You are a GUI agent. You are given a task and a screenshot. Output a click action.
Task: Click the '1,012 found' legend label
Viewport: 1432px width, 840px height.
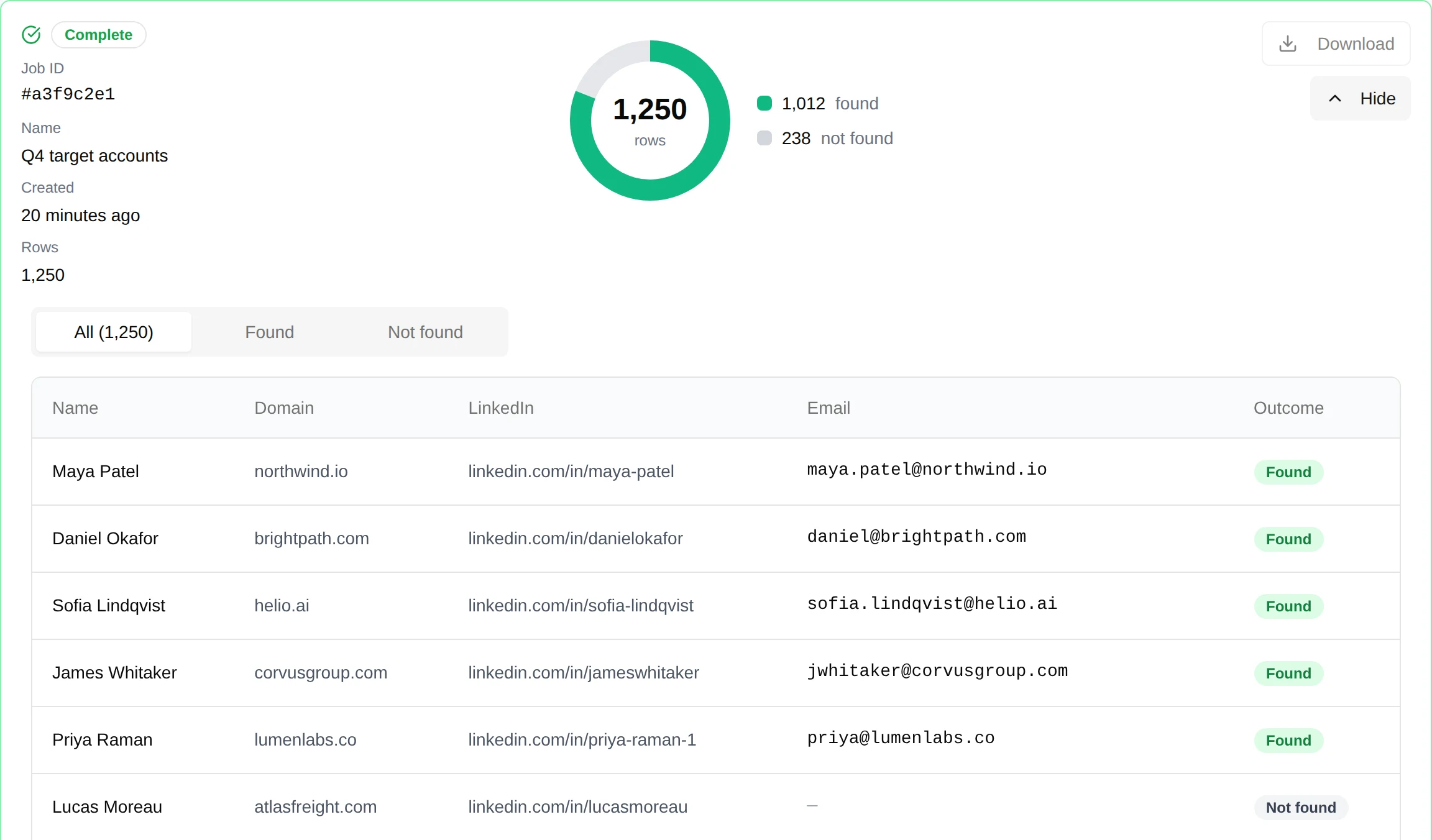[830, 103]
